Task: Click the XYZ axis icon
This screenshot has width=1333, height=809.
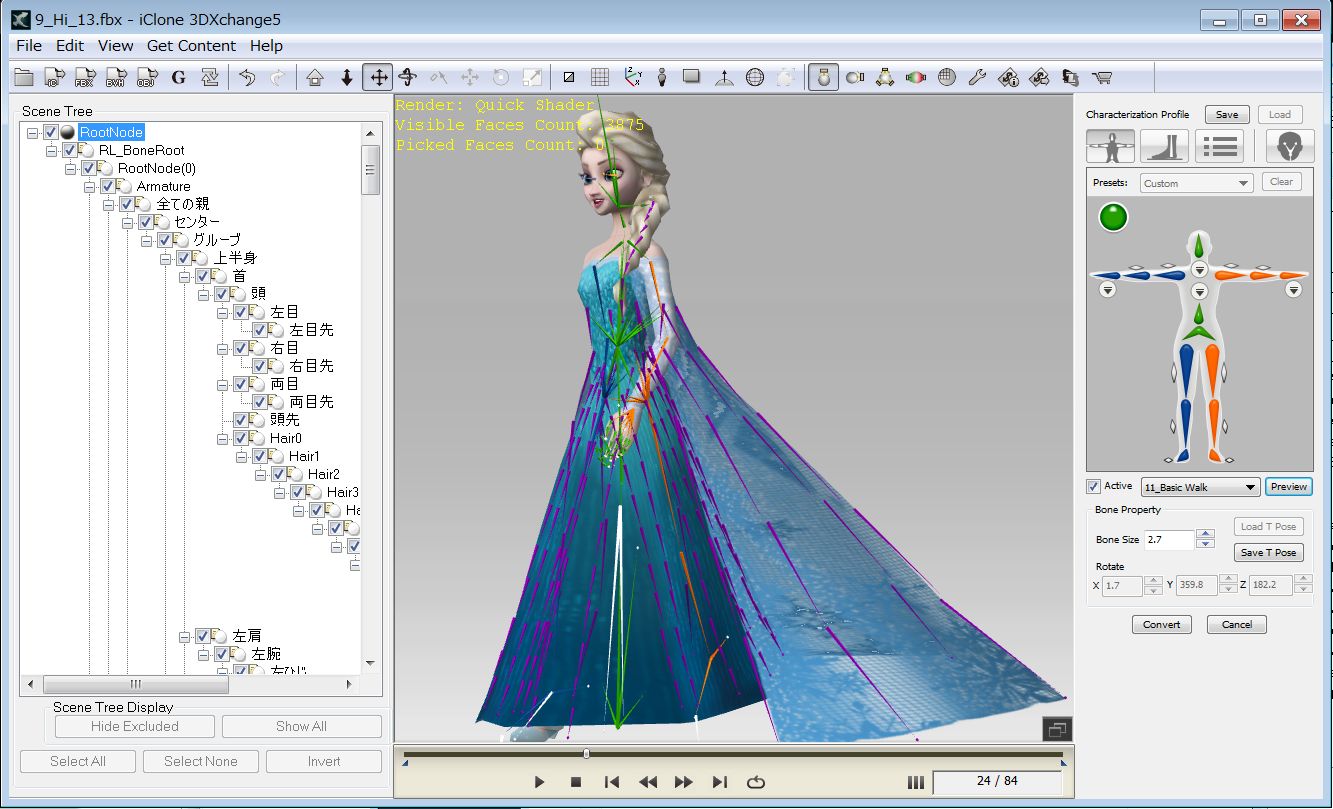Action: click(x=632, y=77)
